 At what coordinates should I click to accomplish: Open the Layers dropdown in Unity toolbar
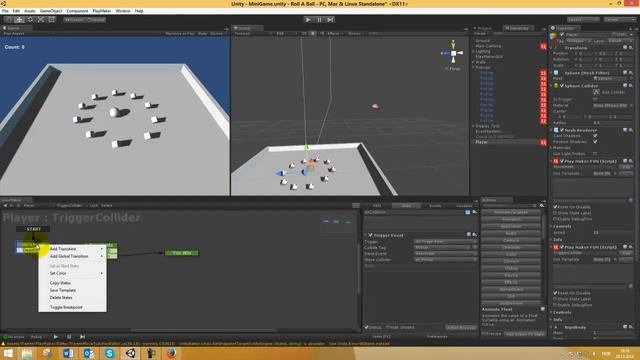583,20
